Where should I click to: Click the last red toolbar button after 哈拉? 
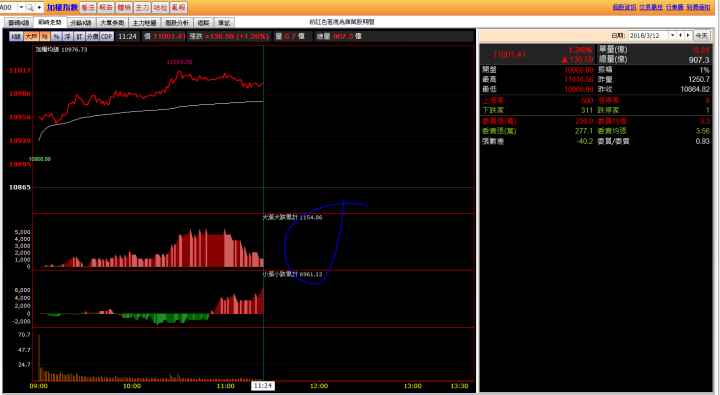pyautogui.click(x=179, y=7)
